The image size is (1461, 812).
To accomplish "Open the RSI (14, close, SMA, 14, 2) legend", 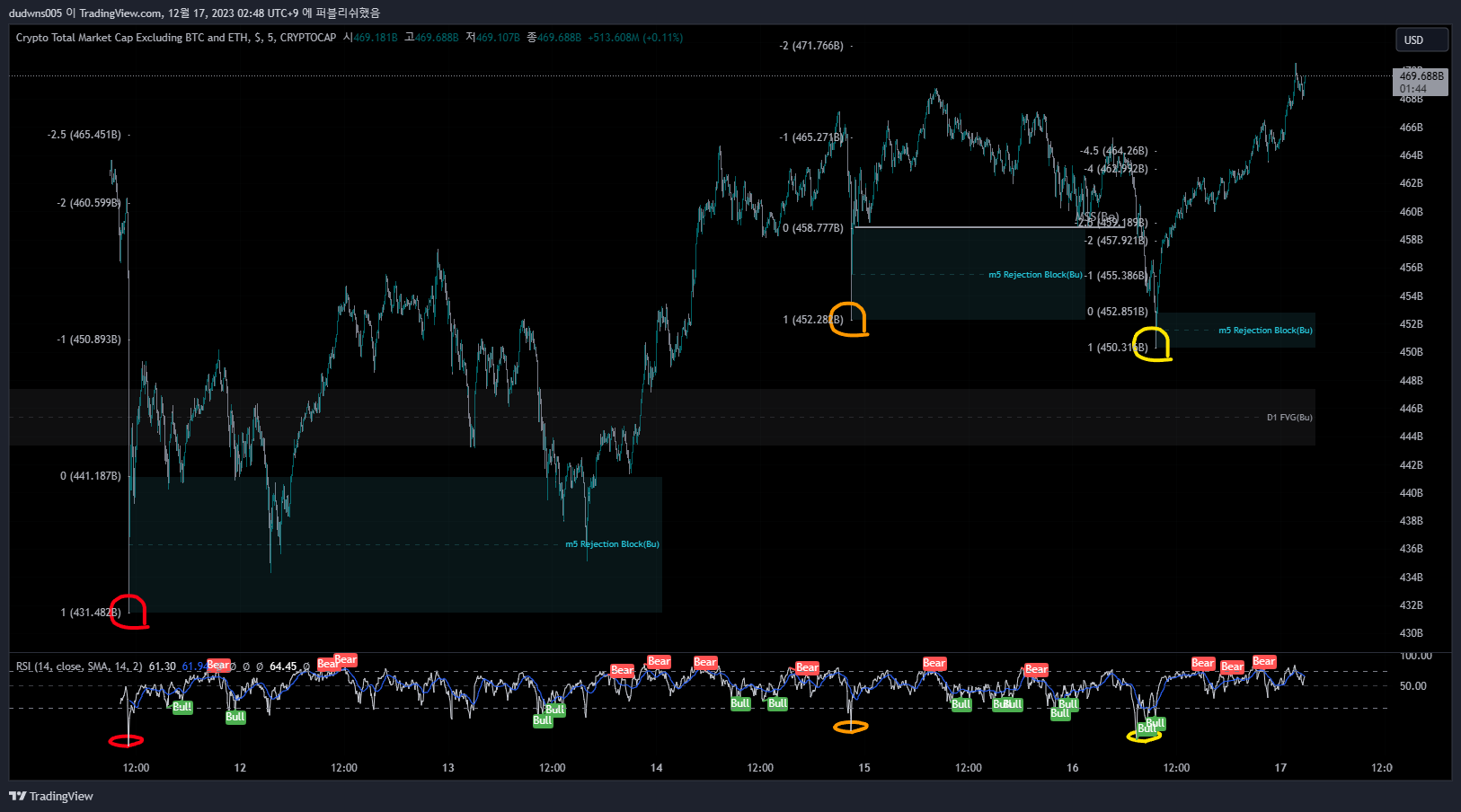I will tap(79, 666).
